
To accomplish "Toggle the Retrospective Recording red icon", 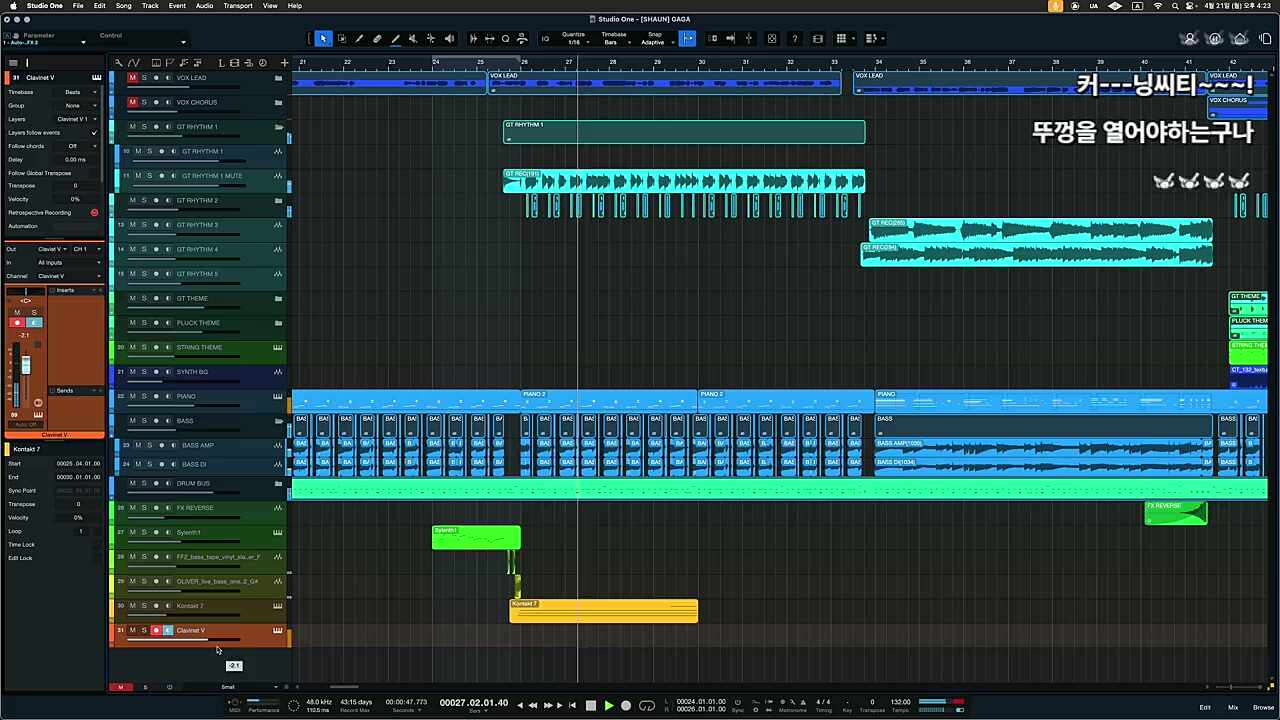I will coord(95,213).
